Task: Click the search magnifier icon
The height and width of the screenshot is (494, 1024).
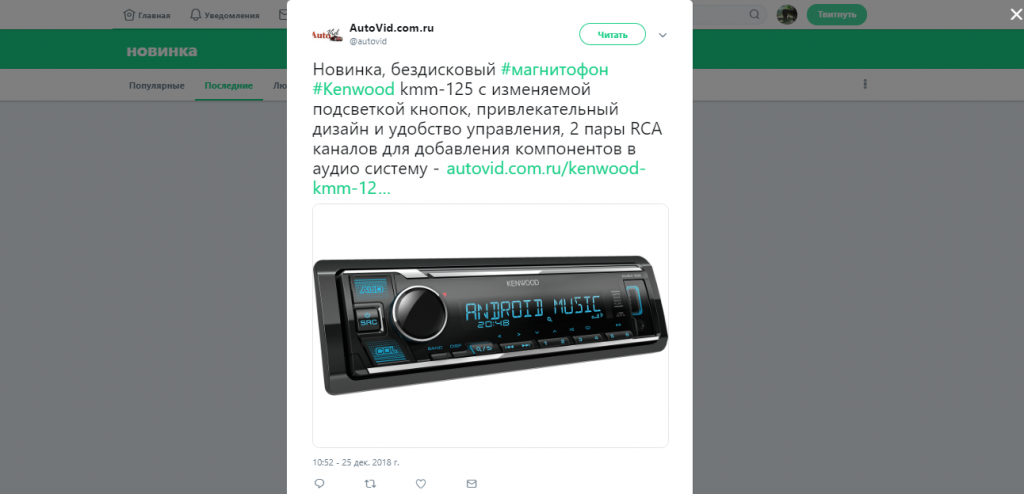Action: pos(754,14)
